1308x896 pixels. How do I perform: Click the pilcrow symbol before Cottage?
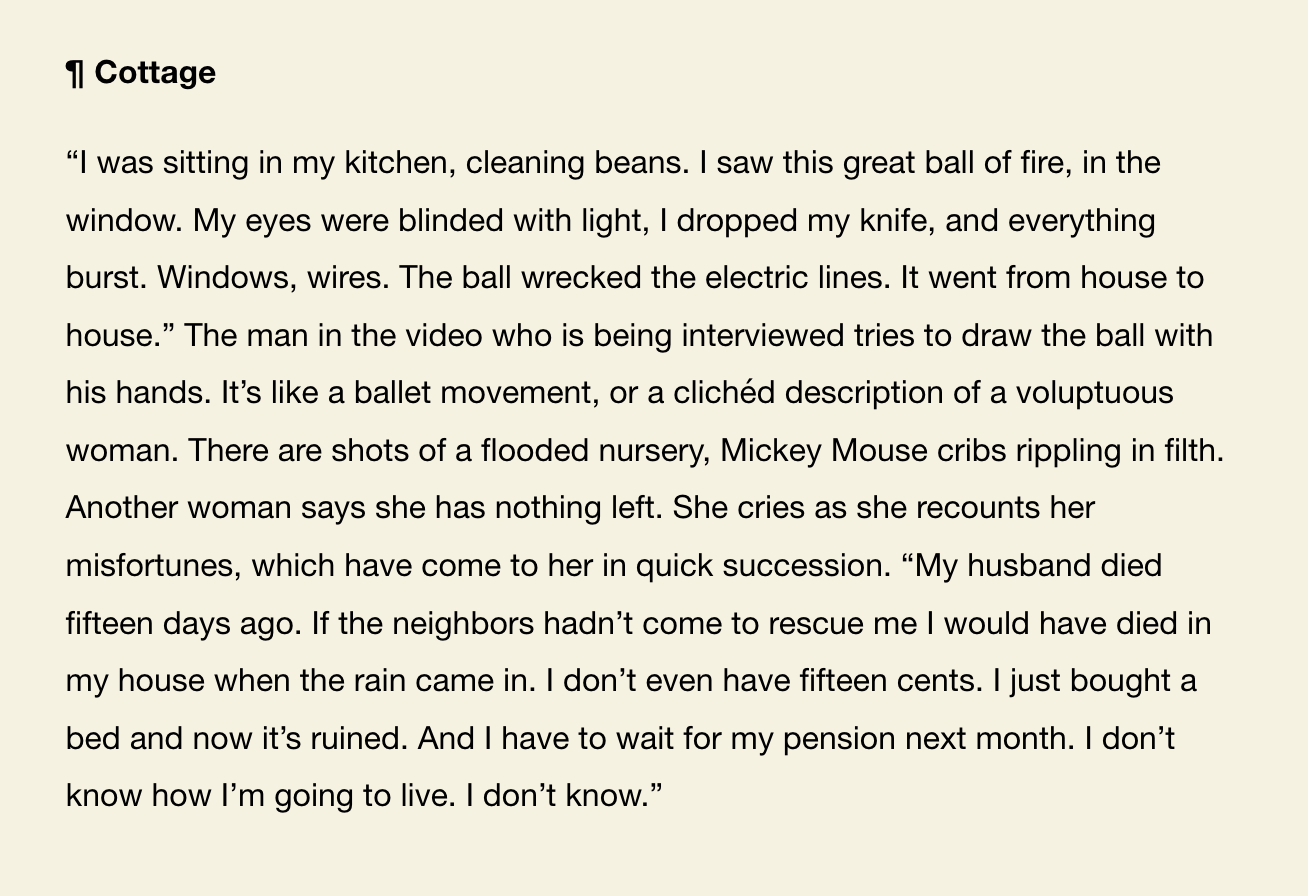[x=76, y=73]
